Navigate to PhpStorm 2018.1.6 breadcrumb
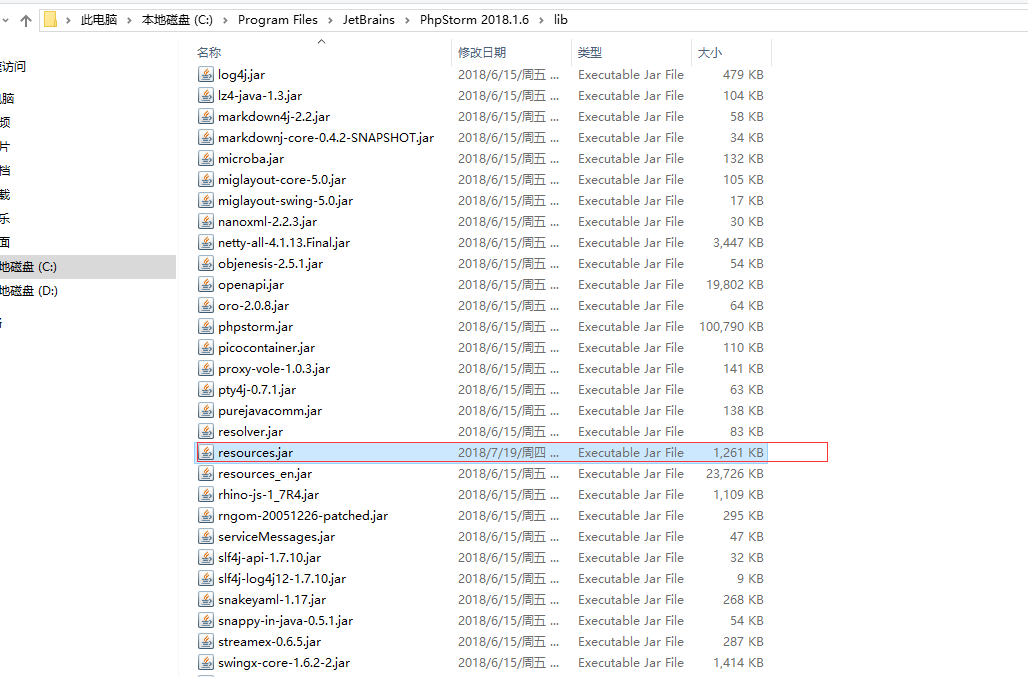The width and height of the screenshot is (1028, 677). pos(474,20)
